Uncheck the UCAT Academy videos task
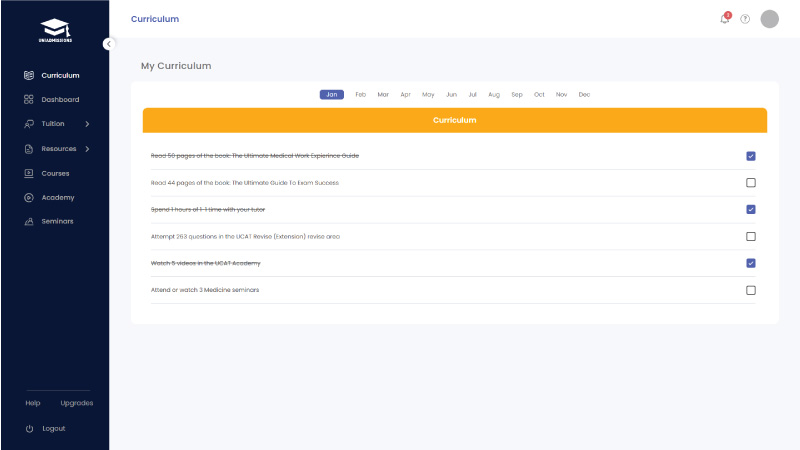Viewport: 800px width, 450px height. tap(751, 263)
